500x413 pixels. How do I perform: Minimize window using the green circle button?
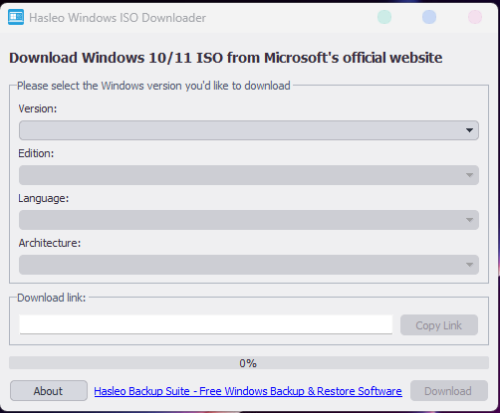pyautogui.click(x=384, y=17)
